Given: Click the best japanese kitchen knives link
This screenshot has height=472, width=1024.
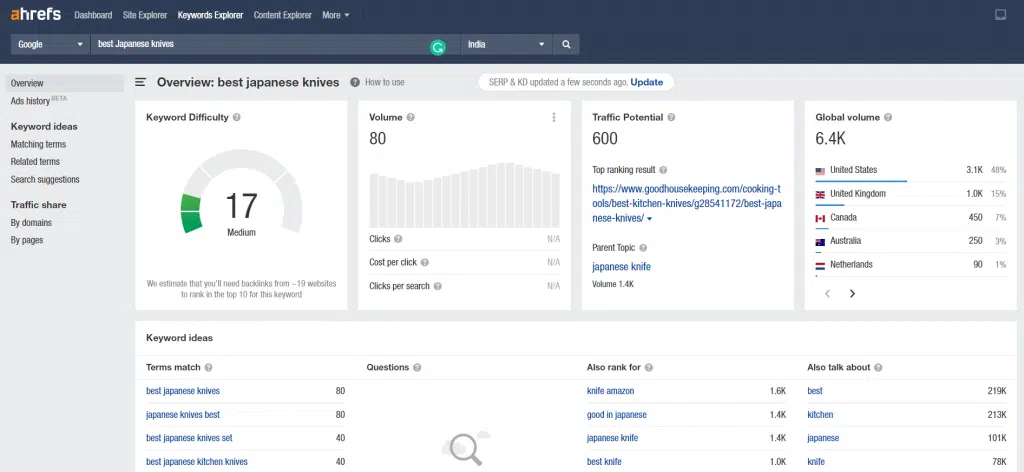Looking at the screenshot, I should point(197,462).
